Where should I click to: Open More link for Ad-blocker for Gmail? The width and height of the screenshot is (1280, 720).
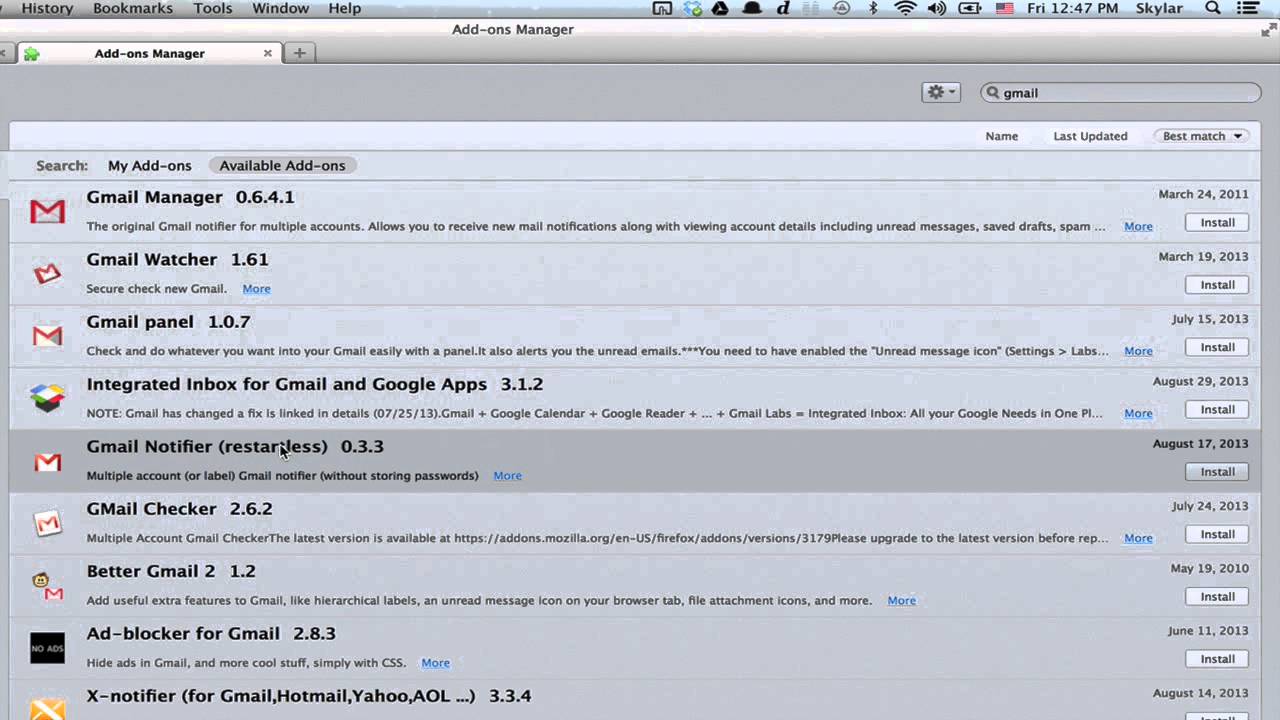[x=435, y=663]
